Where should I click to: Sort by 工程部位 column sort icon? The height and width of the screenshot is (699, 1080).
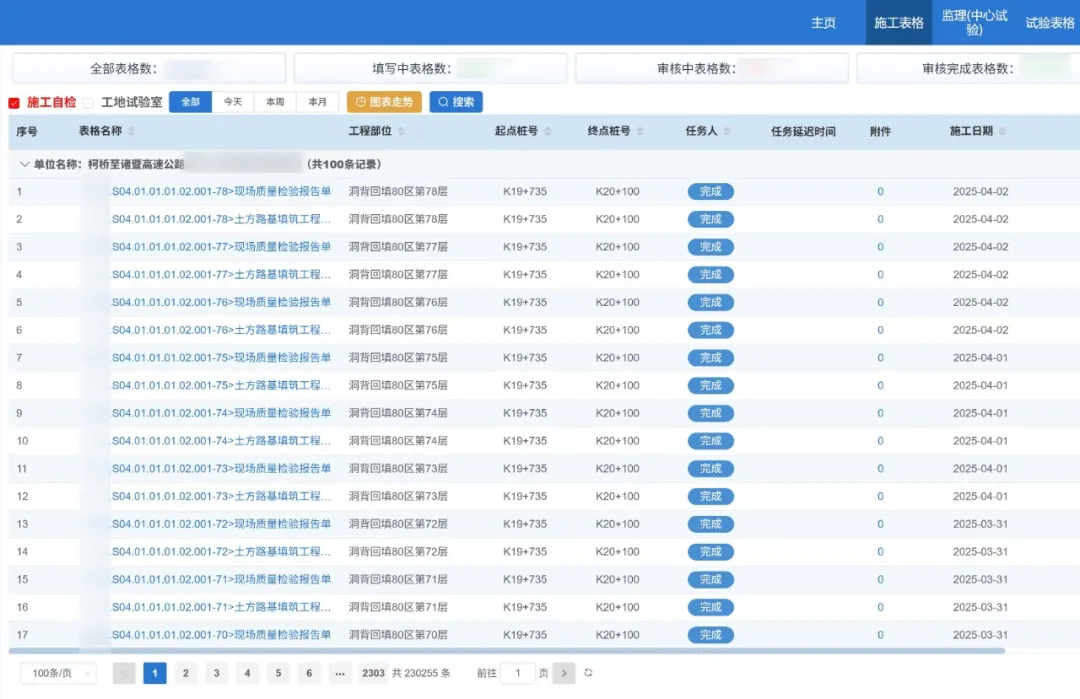(x=401, y=131)
